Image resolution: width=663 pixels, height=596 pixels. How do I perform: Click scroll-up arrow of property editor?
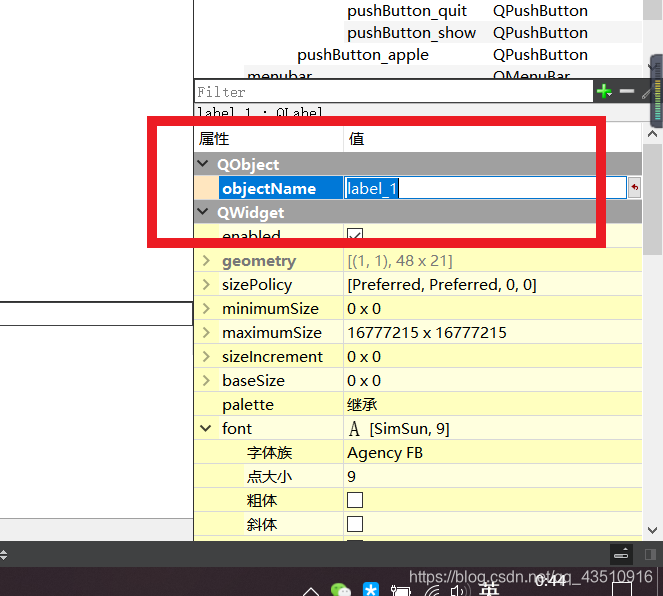(652, 134)
